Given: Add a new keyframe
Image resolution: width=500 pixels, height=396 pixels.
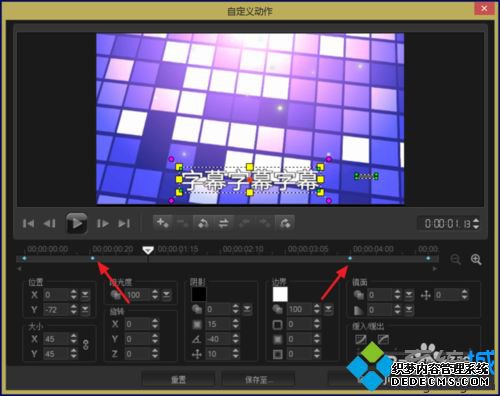Looking at the screenshot, I should pyautogui.click(x=163, y=223).
